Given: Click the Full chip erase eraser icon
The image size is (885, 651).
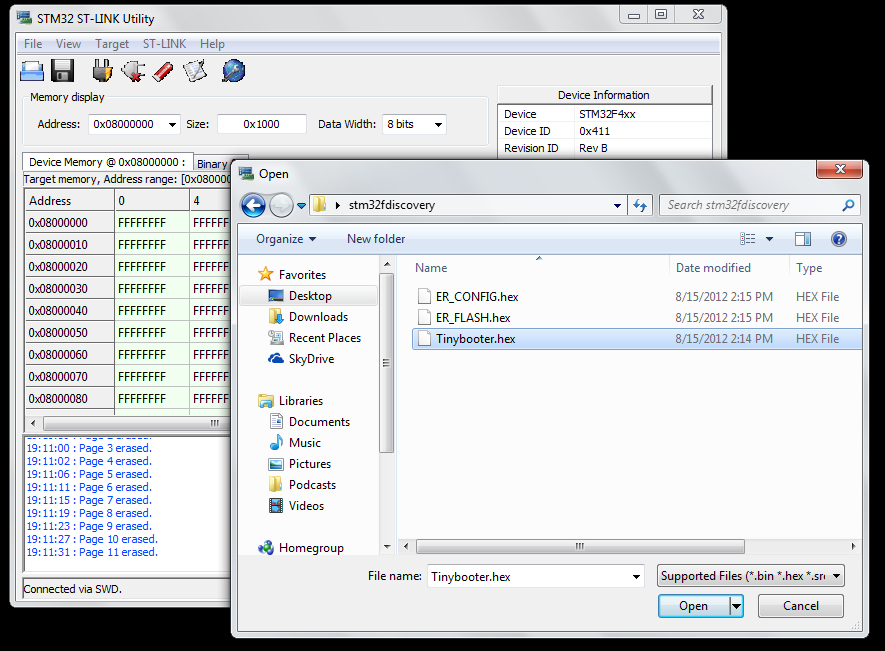Looking at the screenshot, I should pos(163,71).
